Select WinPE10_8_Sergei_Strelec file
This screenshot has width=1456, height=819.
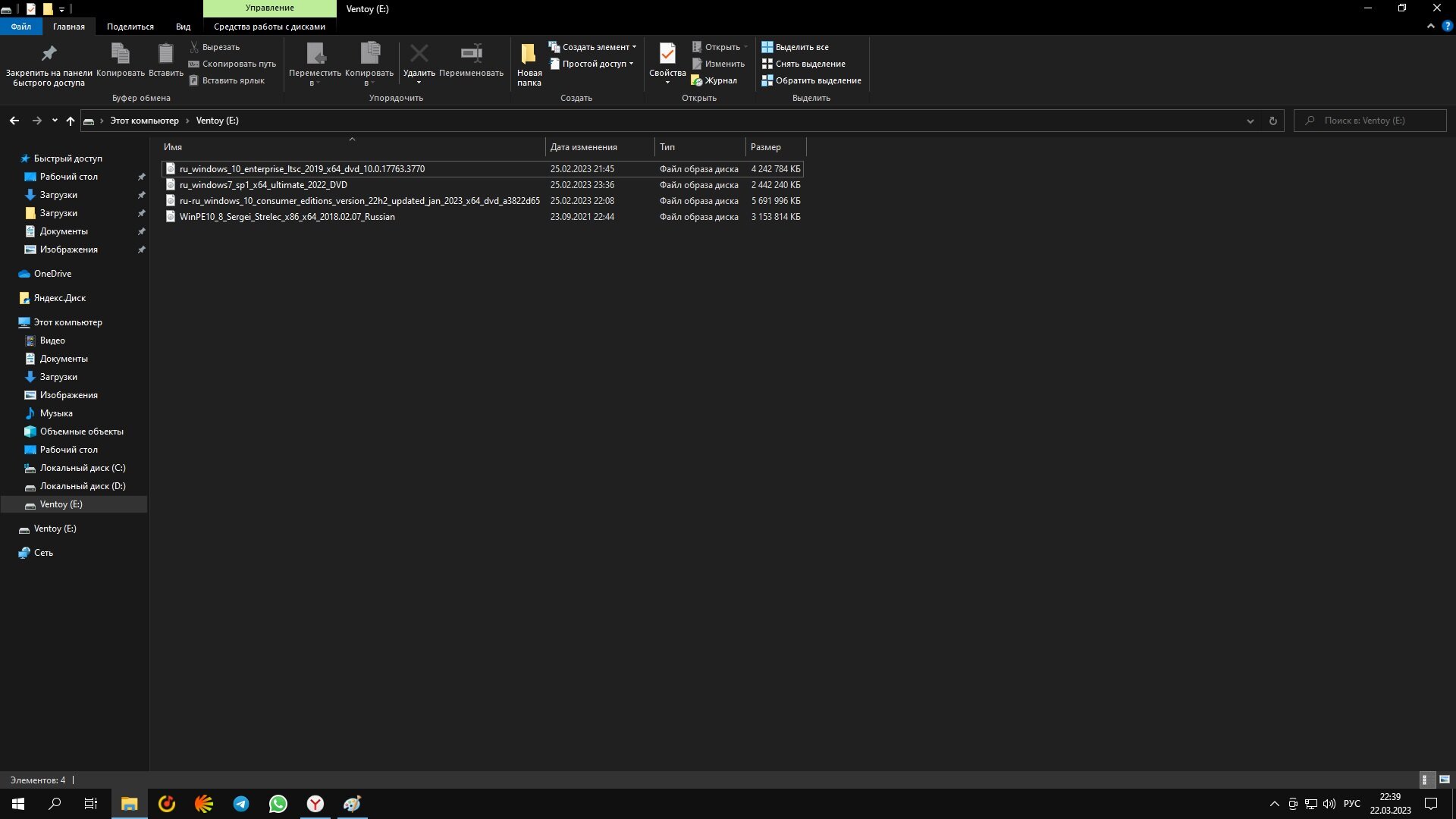[x=482, y=217]
